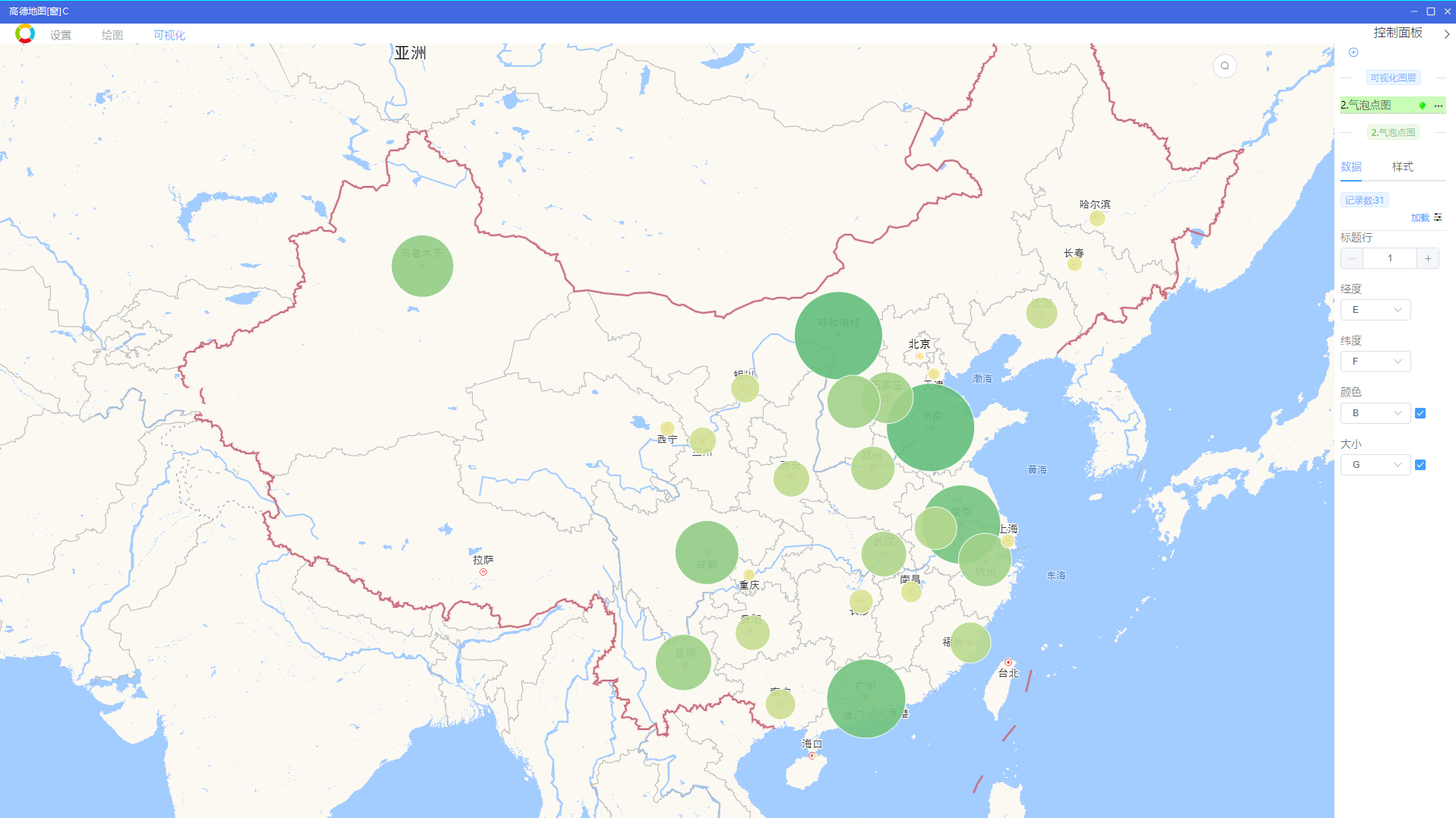Click the add layer plus-circle icon
Screen dimensions: 1456x818
pos(1353,52)
